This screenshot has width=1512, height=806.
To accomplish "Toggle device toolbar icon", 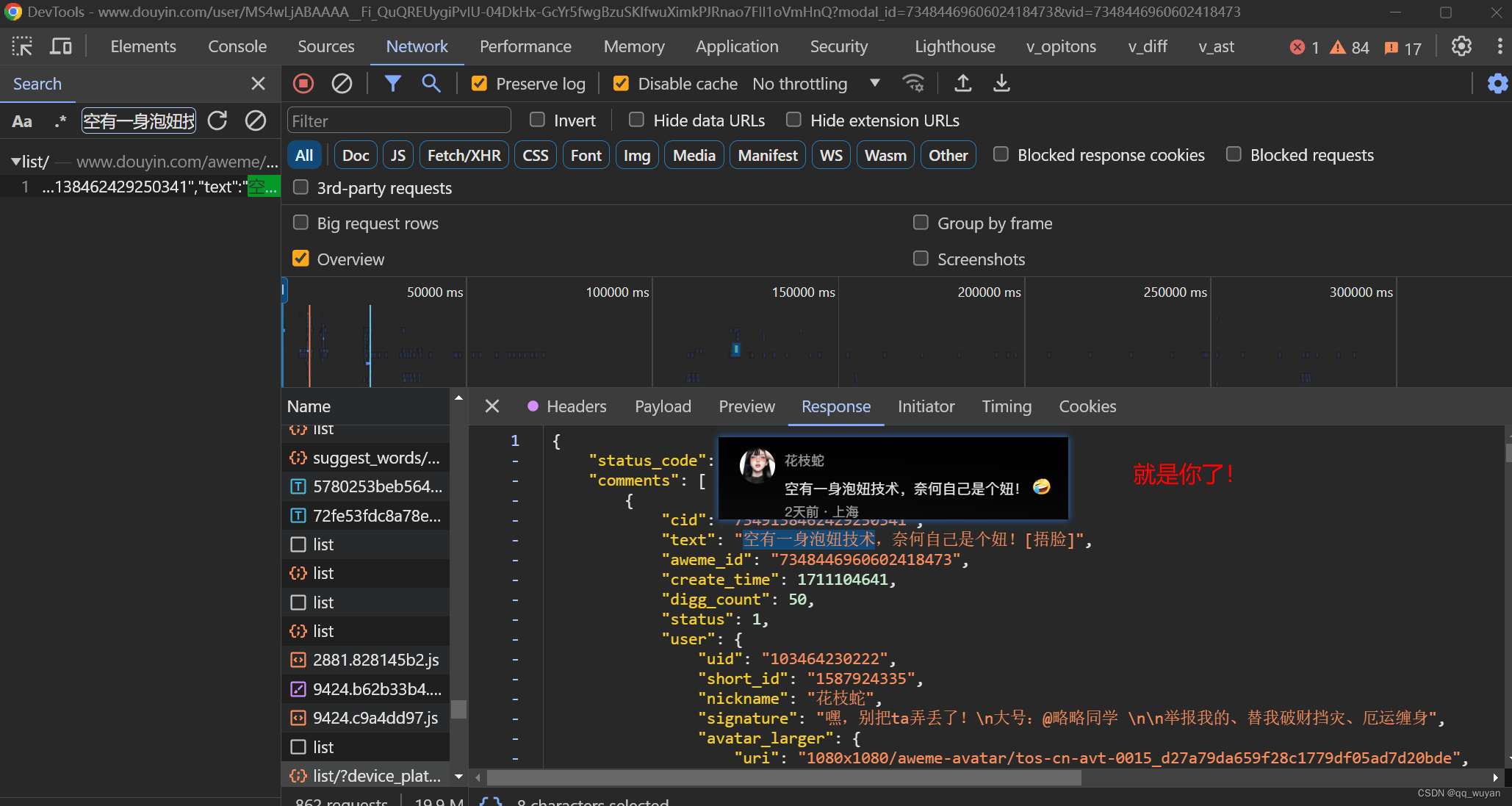I will pos(60,46).
